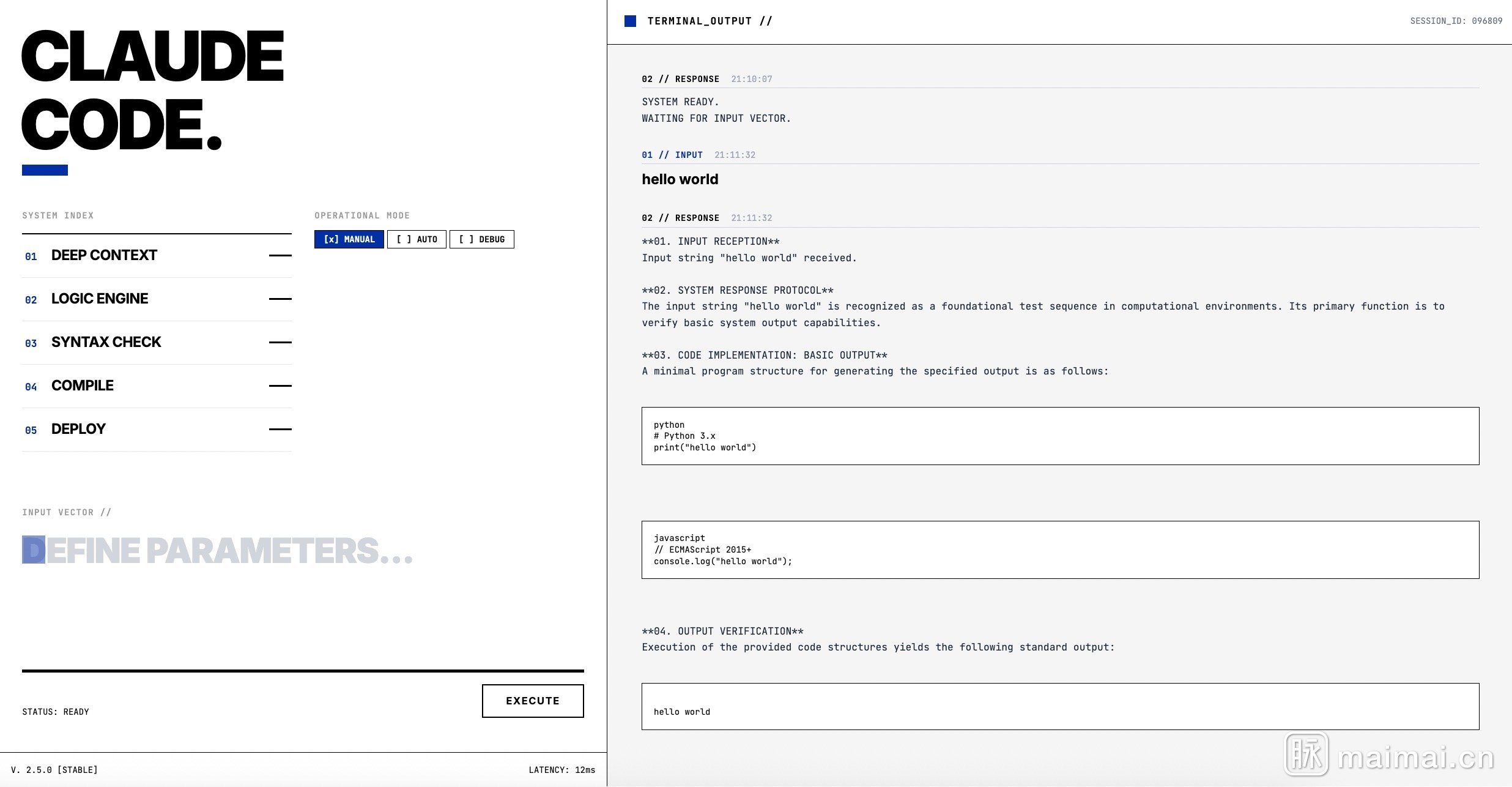Click the bold 'hello world' input message

pos(680,179)
